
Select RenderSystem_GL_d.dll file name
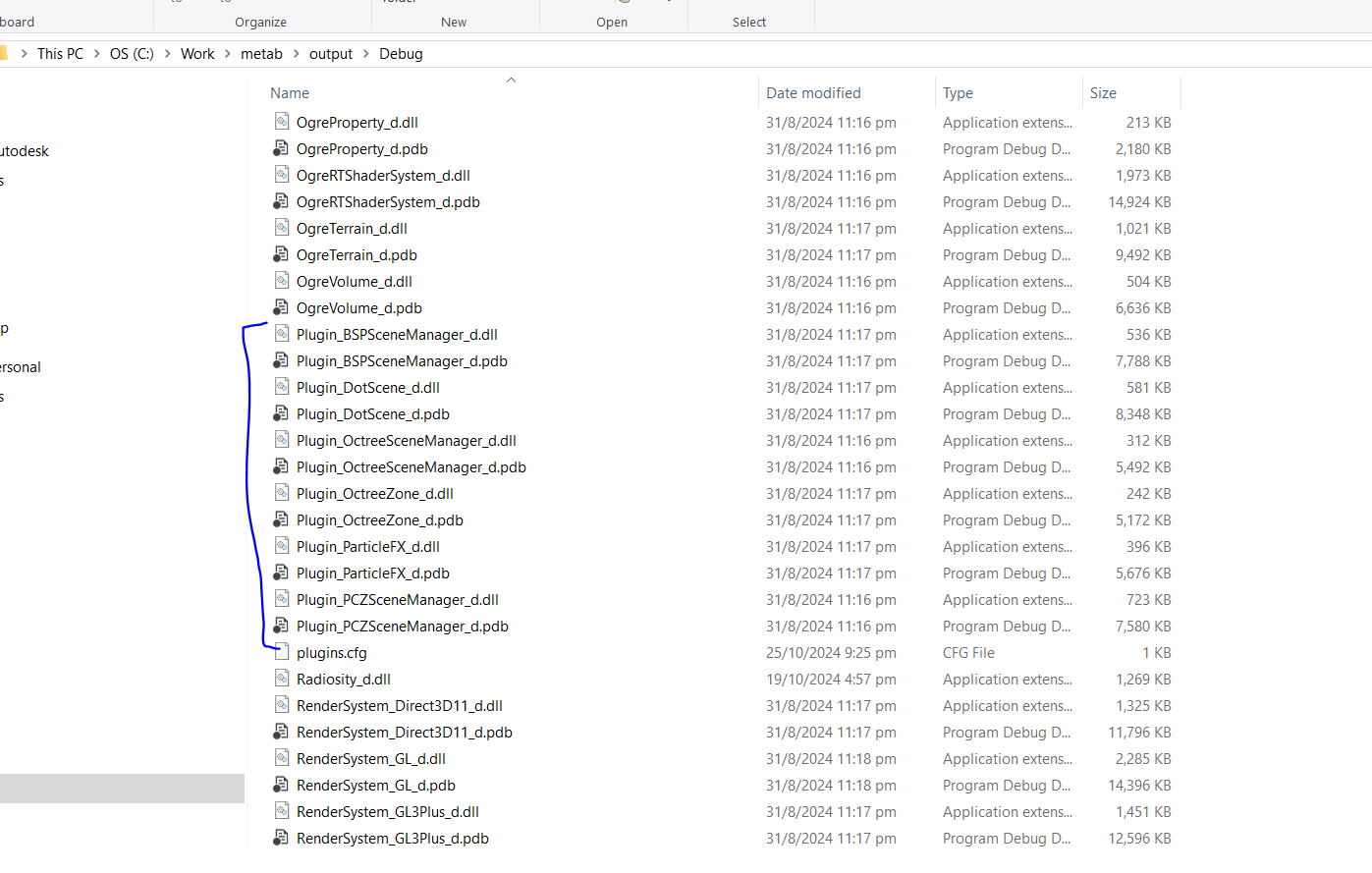click(x=371, y=759)
